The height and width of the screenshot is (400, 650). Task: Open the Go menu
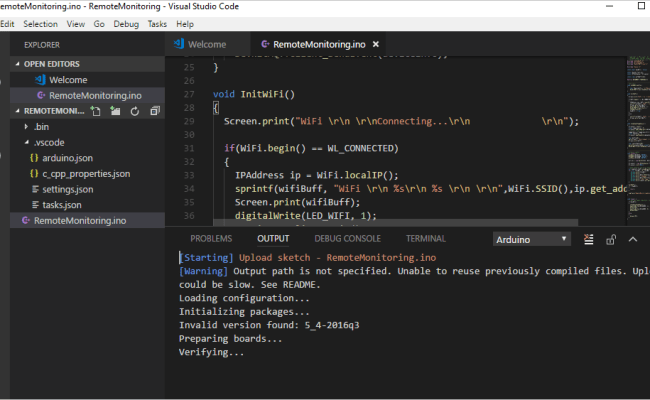[99, 24]
